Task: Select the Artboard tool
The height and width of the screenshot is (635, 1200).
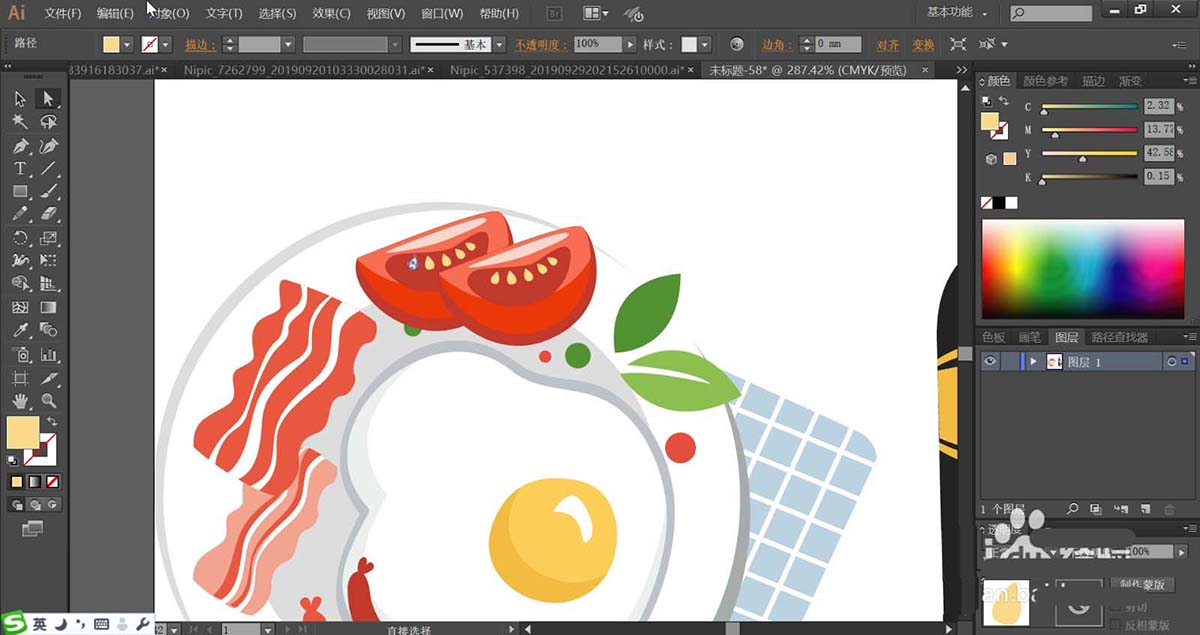Action: (x=20, y=379)
